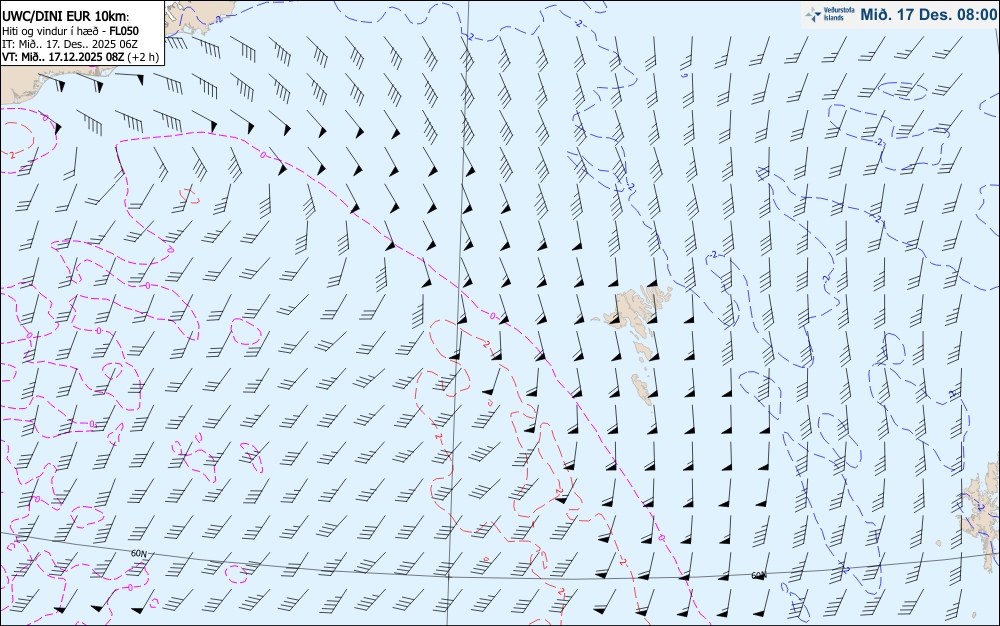This screenshot has height=626, width=1000.
Task: Click the 'Hiti og vindur í hæð - FL050' line
Action: point(70,31)
